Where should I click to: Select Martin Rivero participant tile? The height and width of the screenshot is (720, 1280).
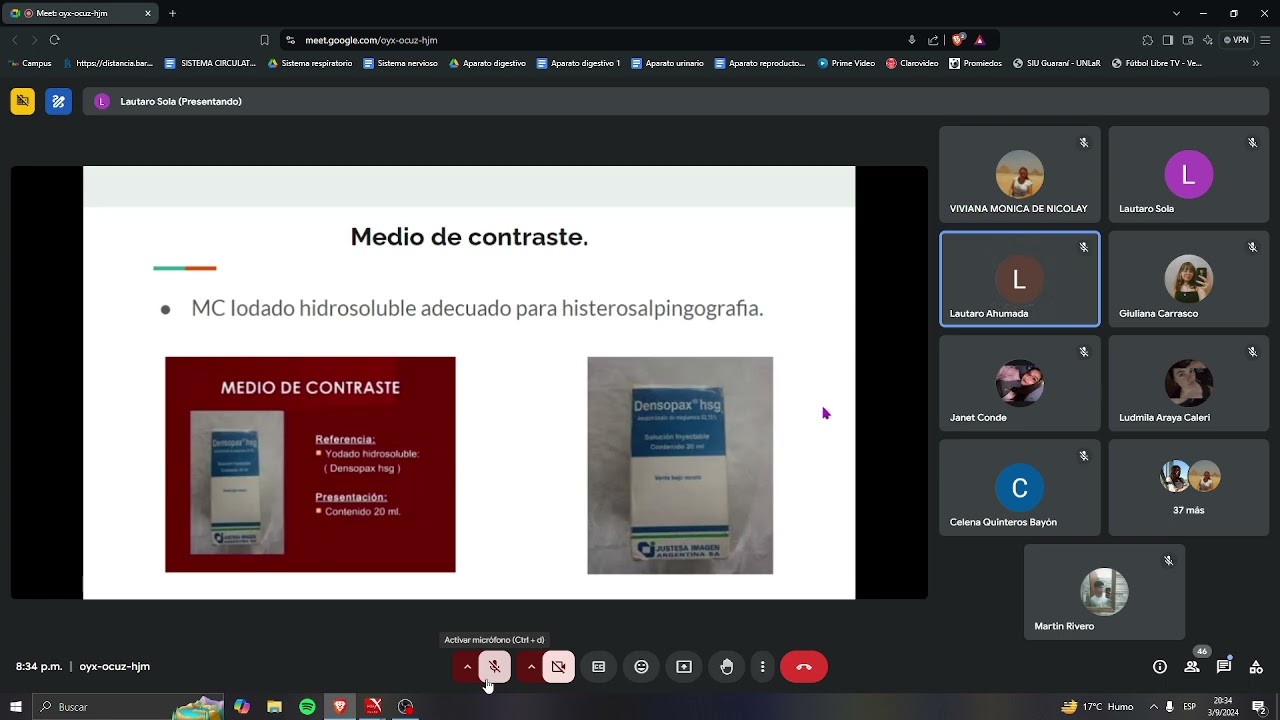(x=1105, y=592)
